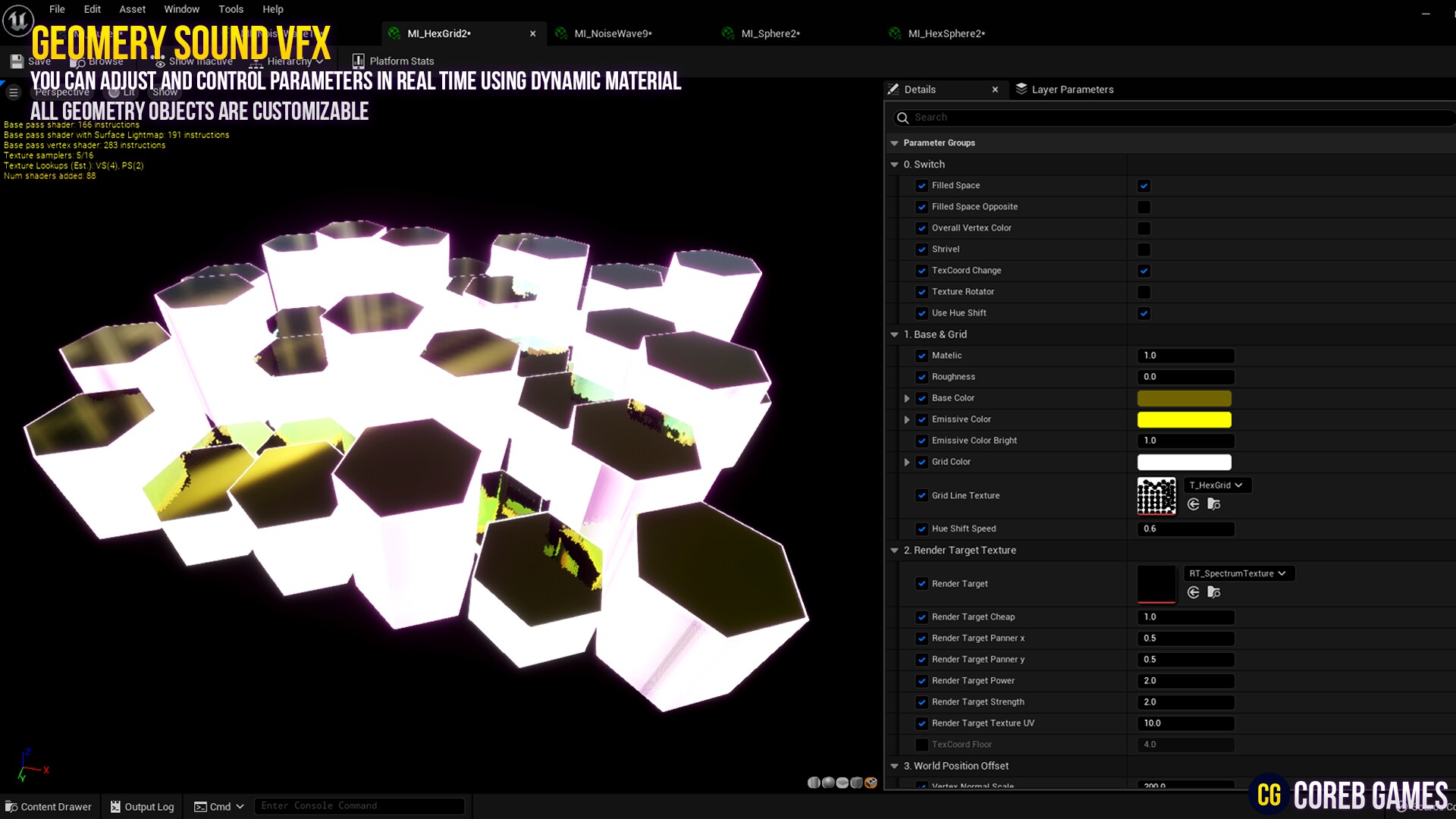Enable the Shrivel switch value checkbox
Viewport: 1456px width, 819px height.
pyautogui.click(x=1144, y=249)
